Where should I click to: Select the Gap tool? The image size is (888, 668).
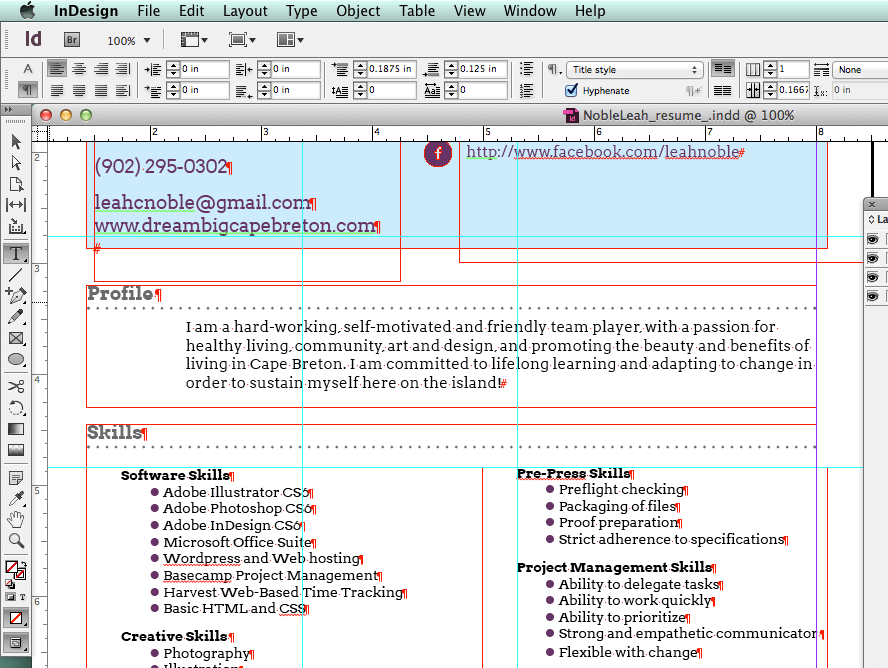tap(16, 205)
